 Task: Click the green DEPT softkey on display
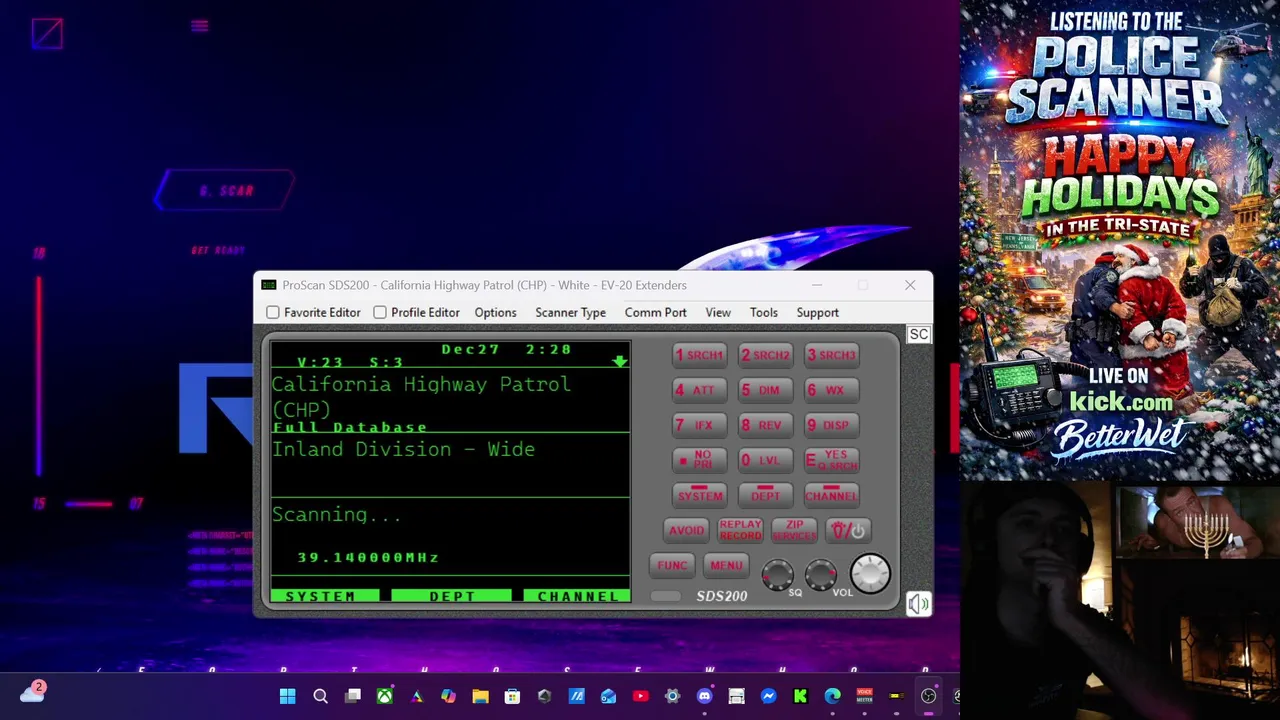pyautogui.click(x=452, y=596)
